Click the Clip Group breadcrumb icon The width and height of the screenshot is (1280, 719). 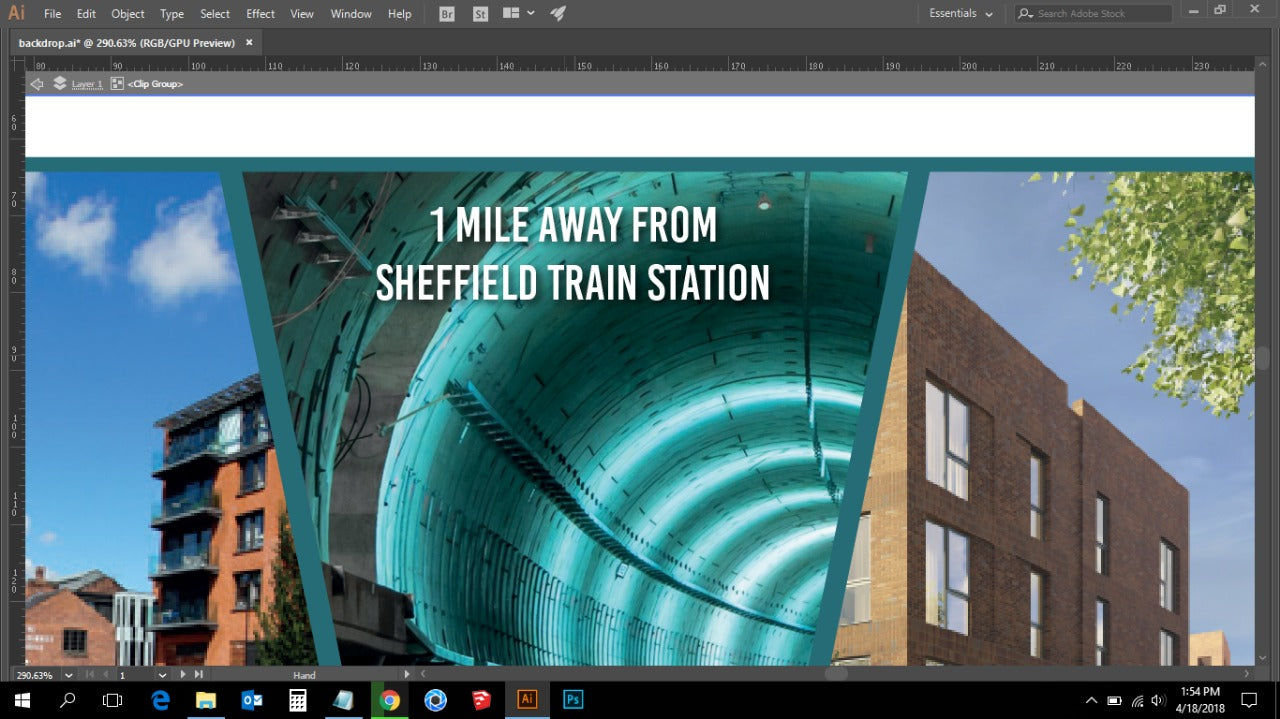tap(117, 84)
